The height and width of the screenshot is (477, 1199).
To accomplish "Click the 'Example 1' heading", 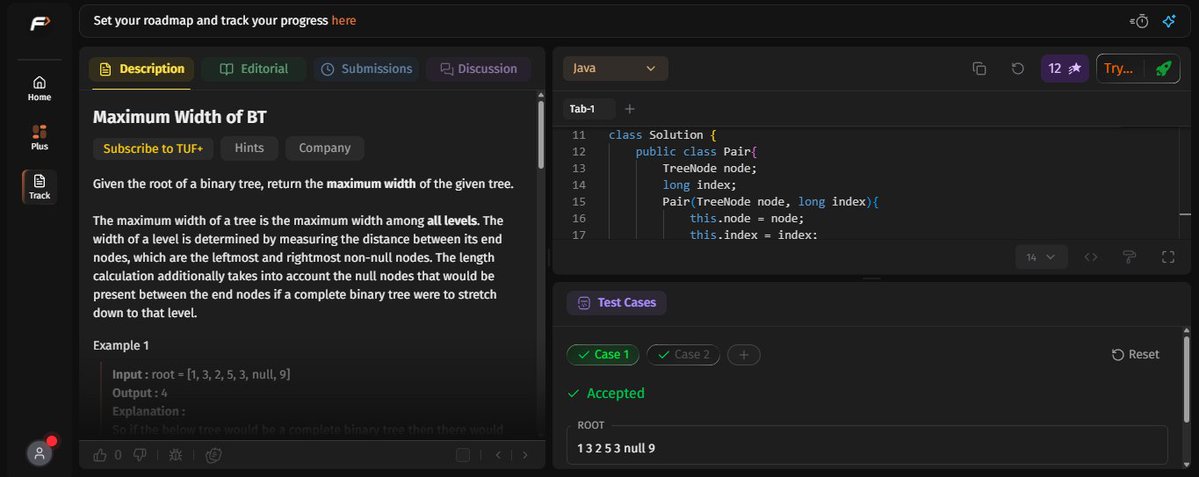I will 121,346.
